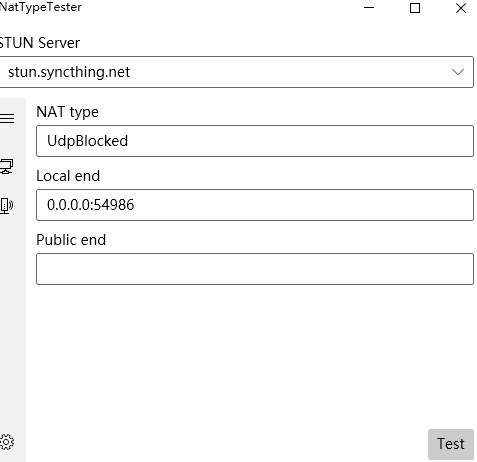Click the stun.syncthing.net server field
The image size is (477, 462).
point(236,72)
